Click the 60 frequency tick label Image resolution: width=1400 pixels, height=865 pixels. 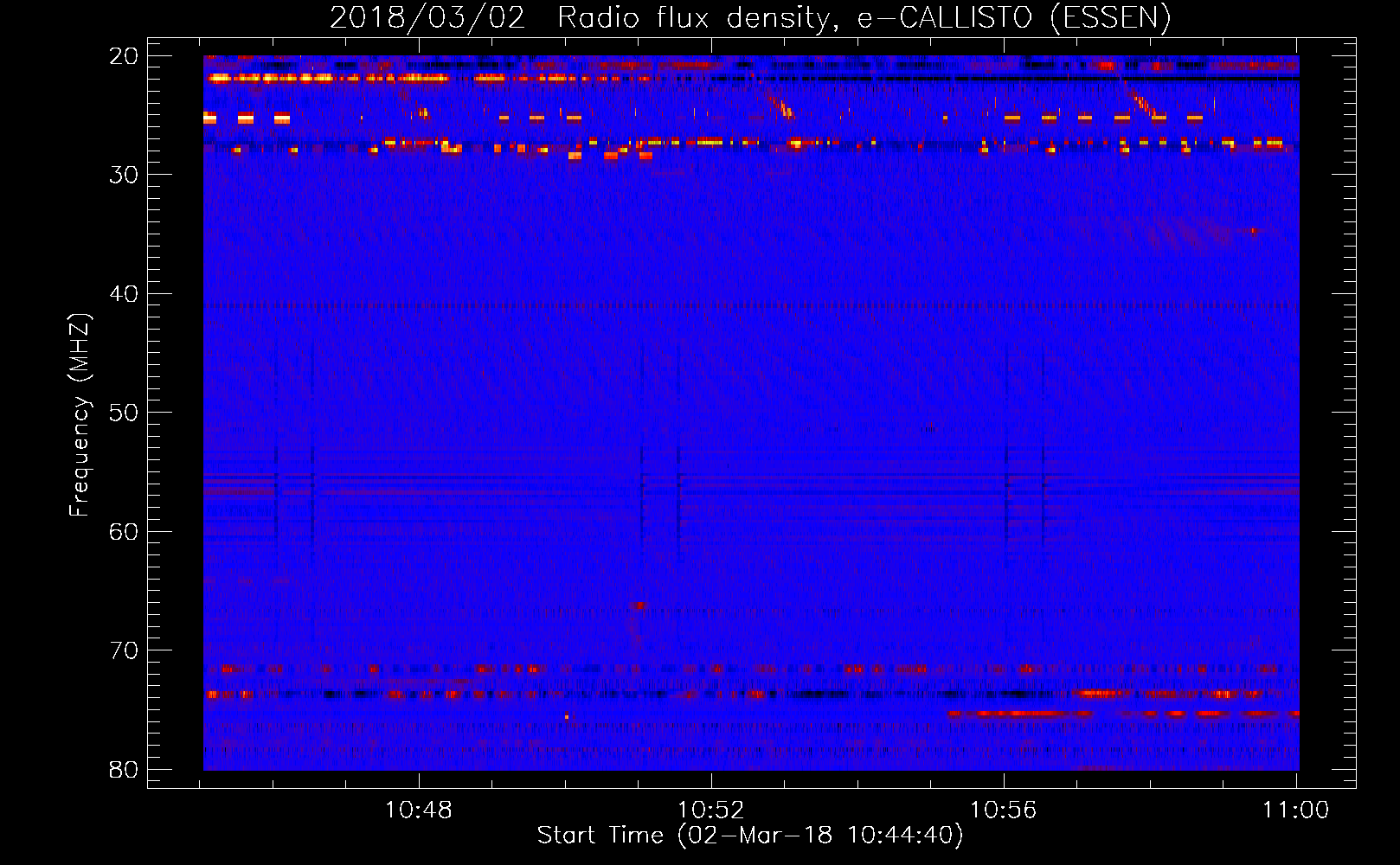tap(124, 532)
